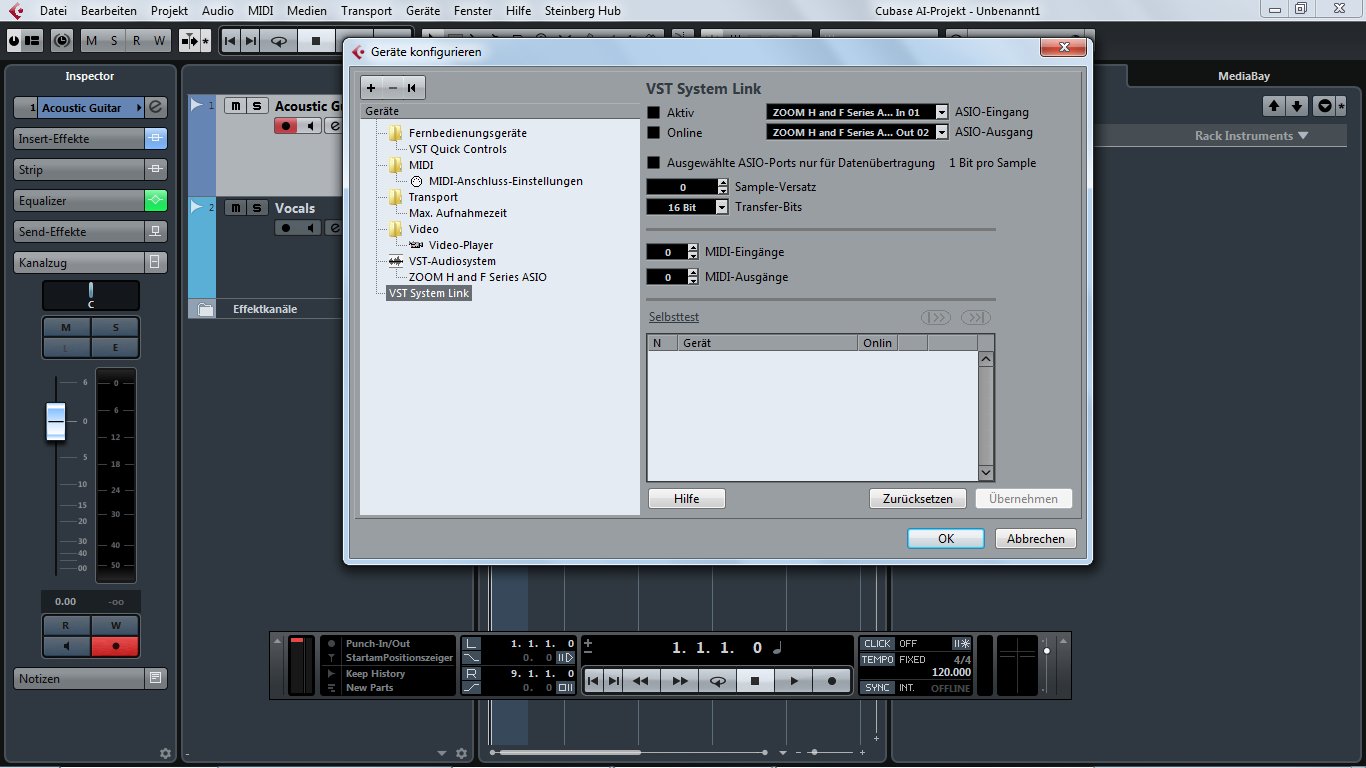
Task: Click MediaBay next arrow icon
Action: tap(1296, 106)
